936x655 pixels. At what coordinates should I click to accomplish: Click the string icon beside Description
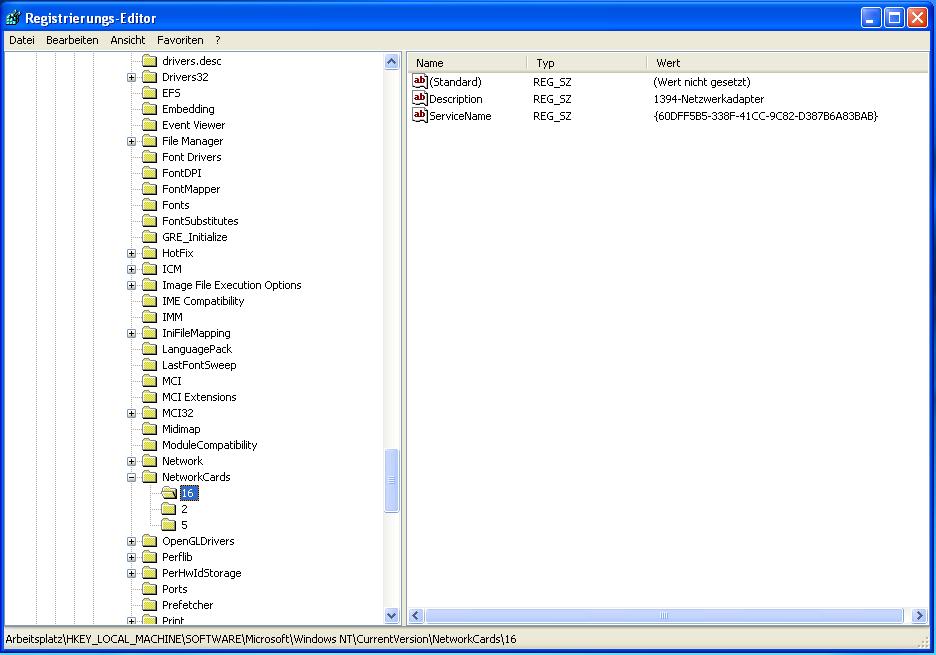point(420,99)
